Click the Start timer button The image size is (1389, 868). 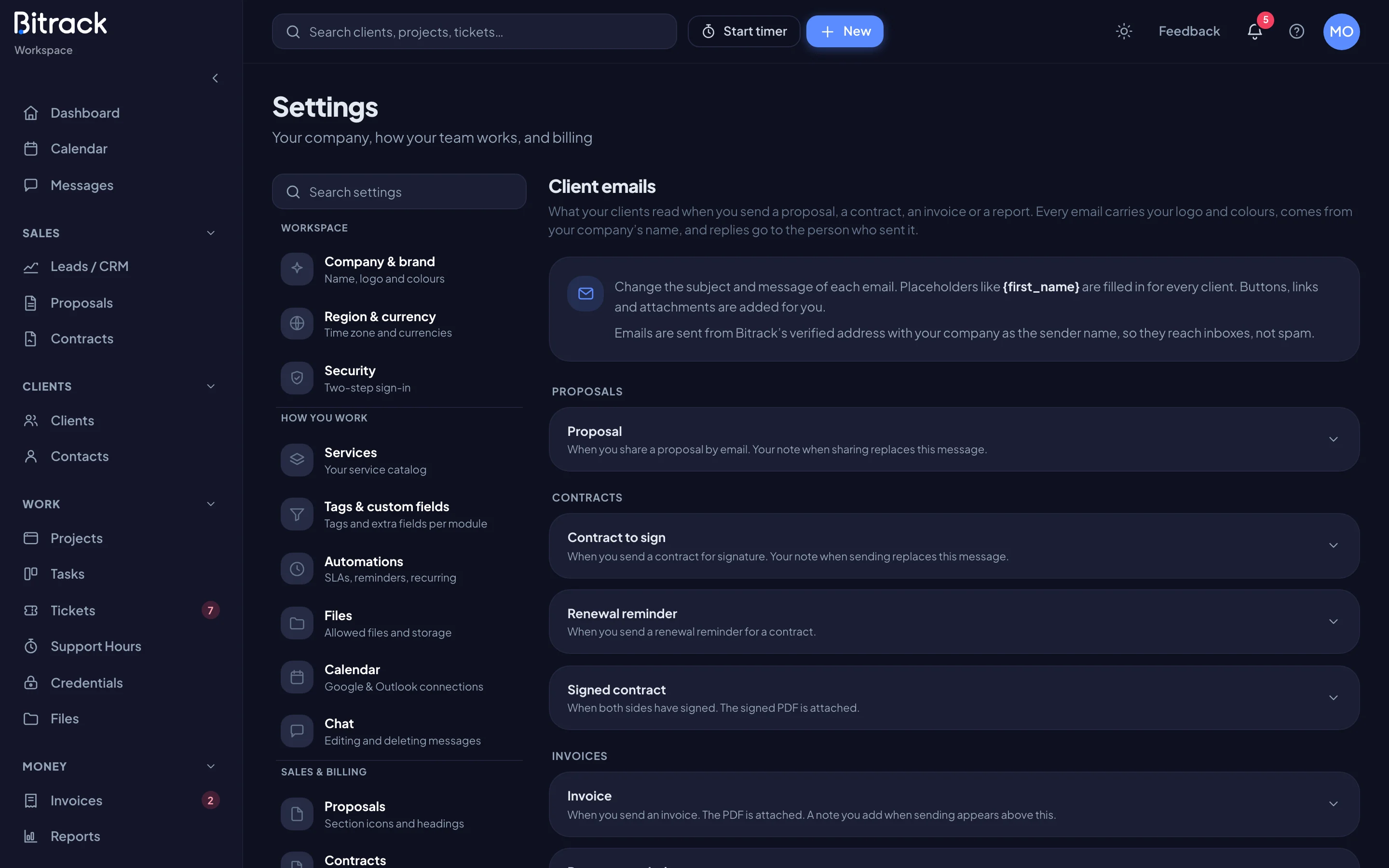pos(744,31)
